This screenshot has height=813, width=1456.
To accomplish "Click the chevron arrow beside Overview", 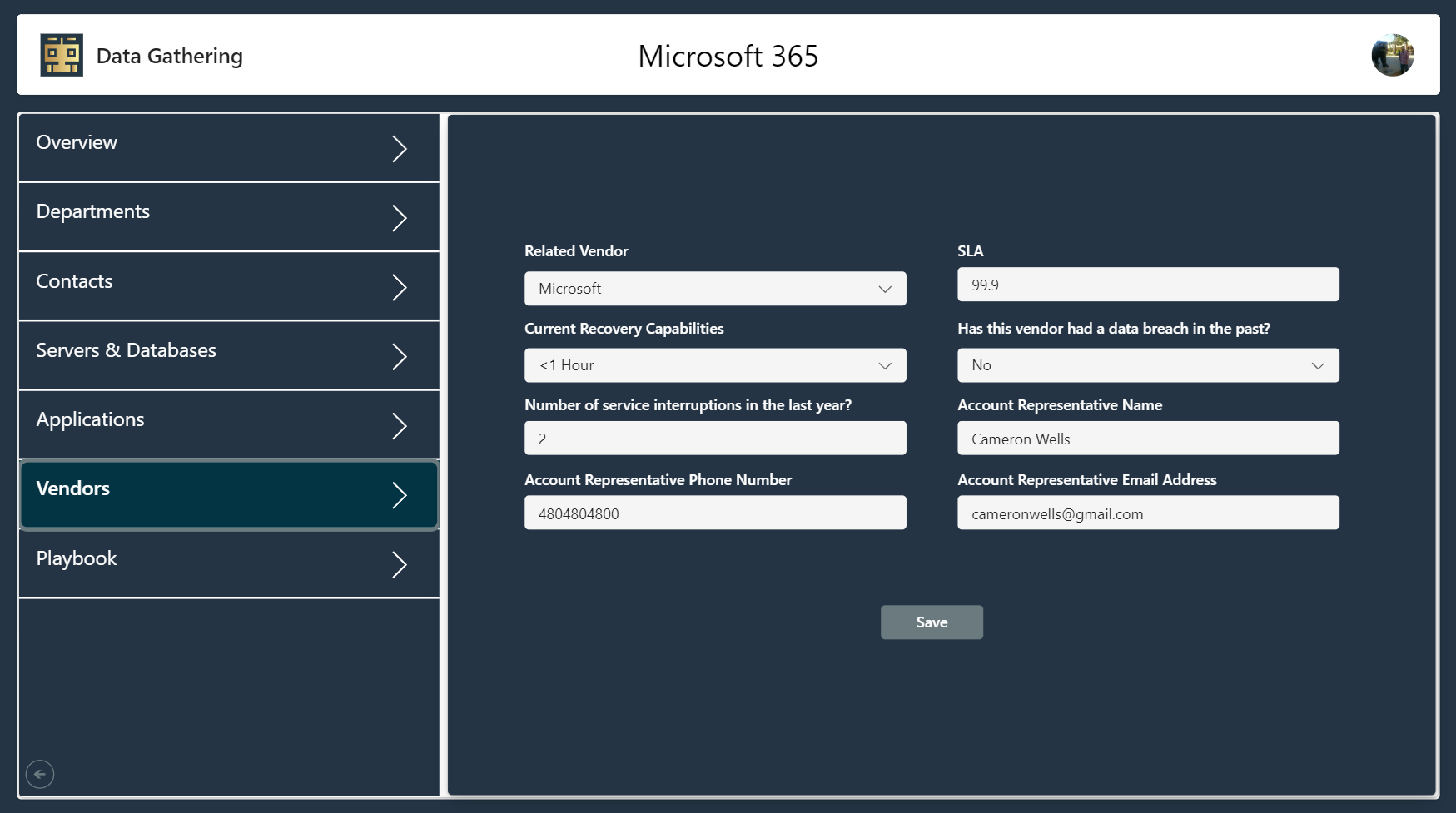I will (400, 149).
